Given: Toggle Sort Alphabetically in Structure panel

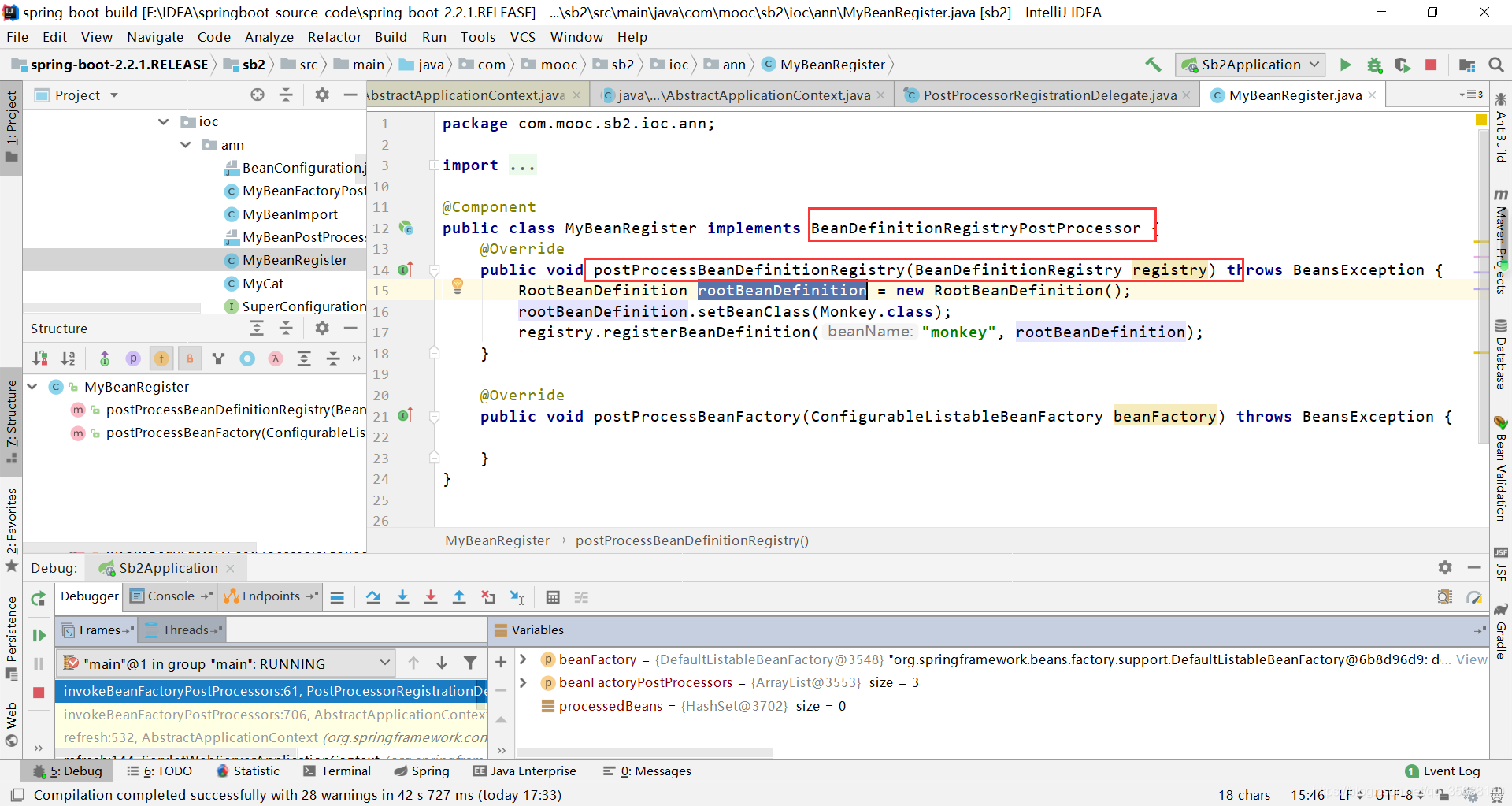Looking at the screenshot, I should click(x=69, y=358).
